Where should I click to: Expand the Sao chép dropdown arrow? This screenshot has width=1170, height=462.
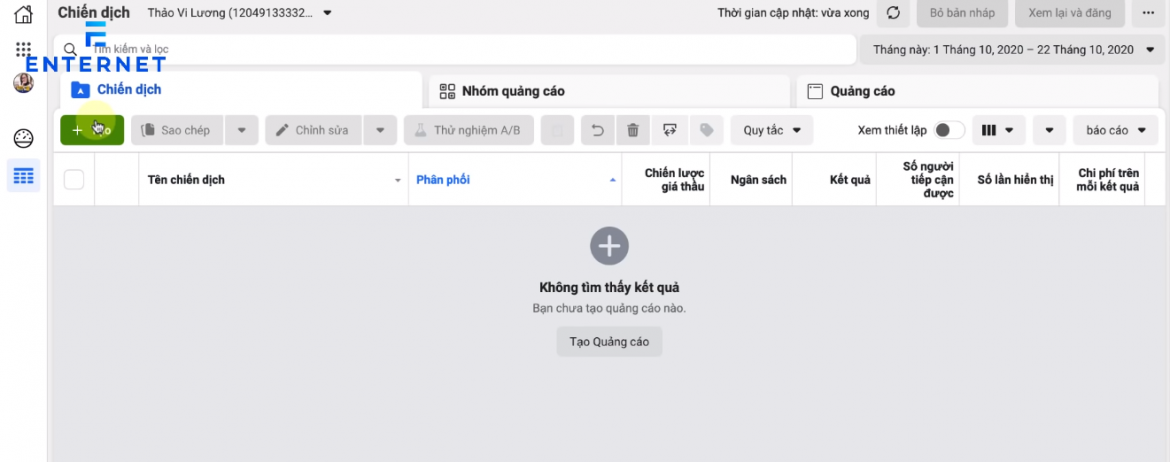[x=241, y=130]
